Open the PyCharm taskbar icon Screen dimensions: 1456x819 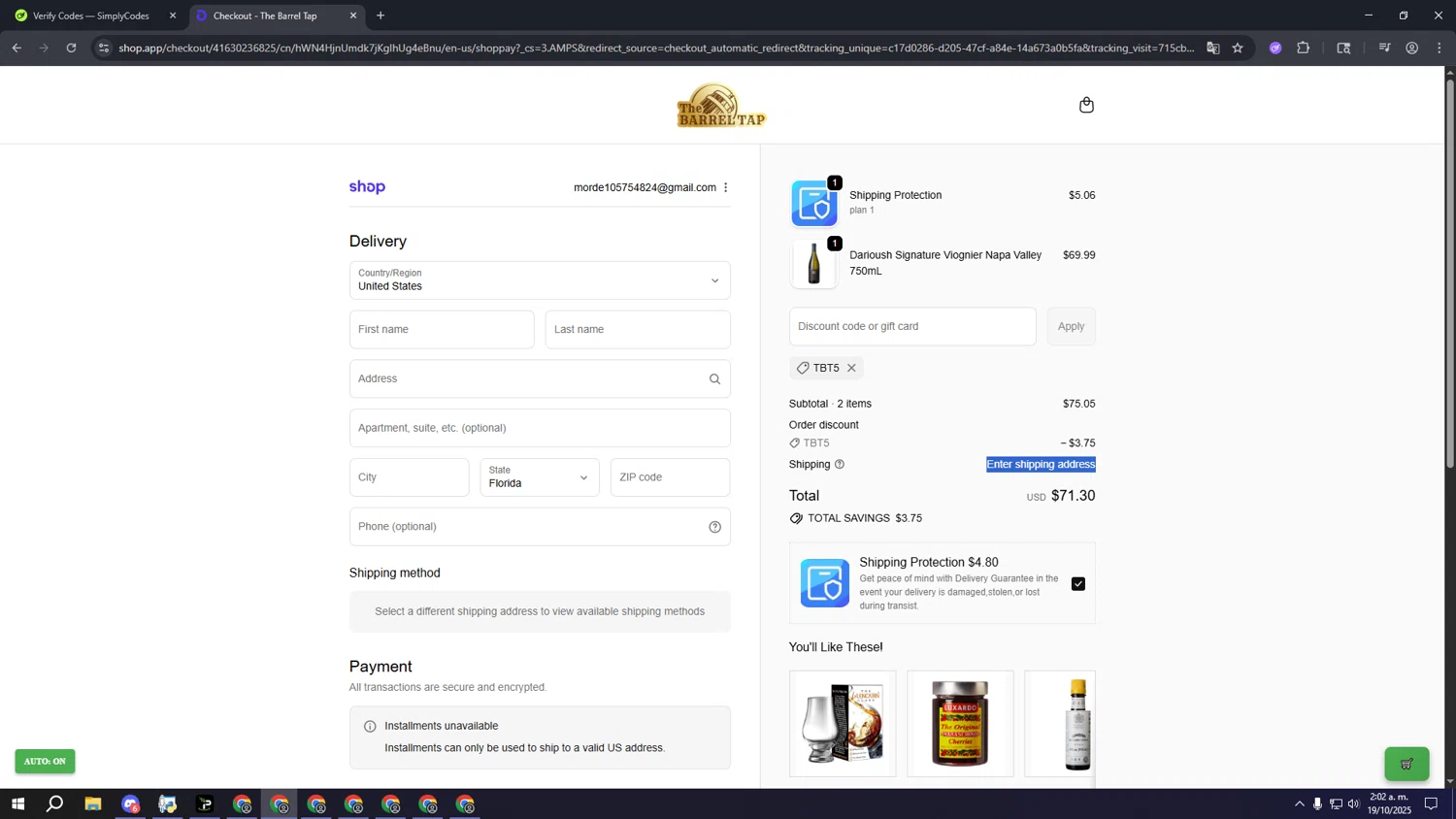205,803
